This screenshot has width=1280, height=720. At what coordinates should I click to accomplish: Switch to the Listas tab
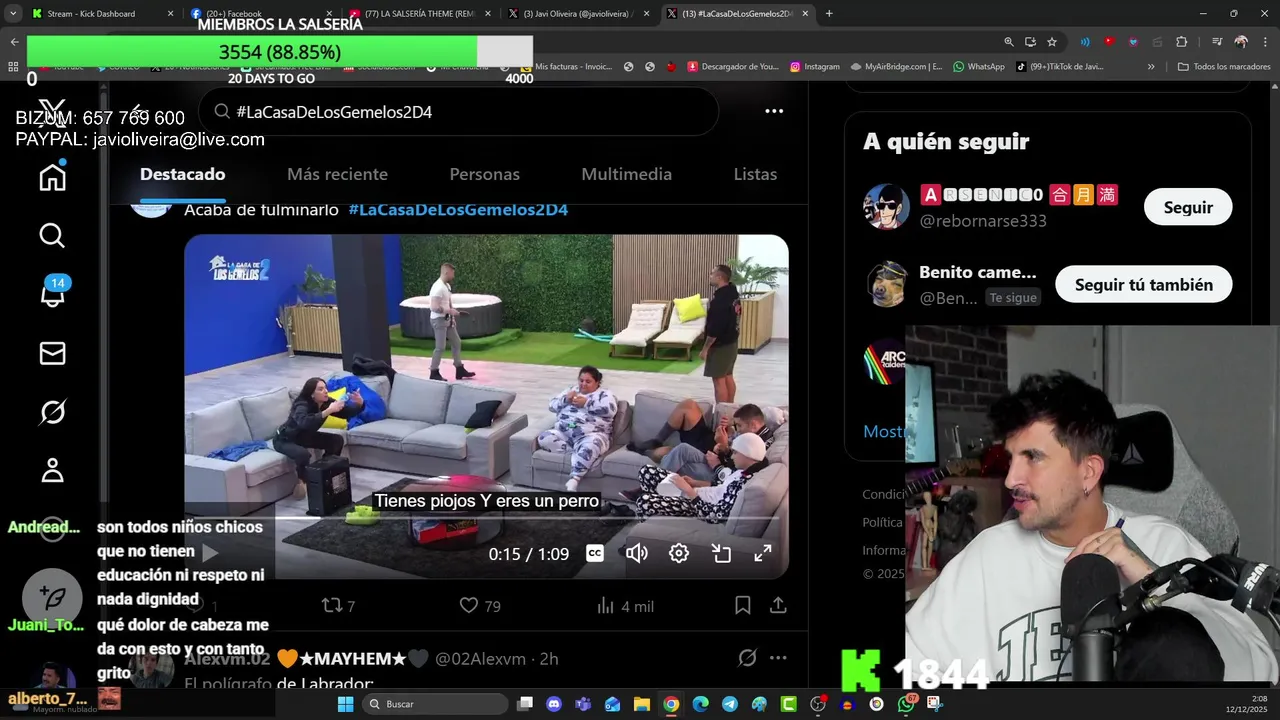755,174
